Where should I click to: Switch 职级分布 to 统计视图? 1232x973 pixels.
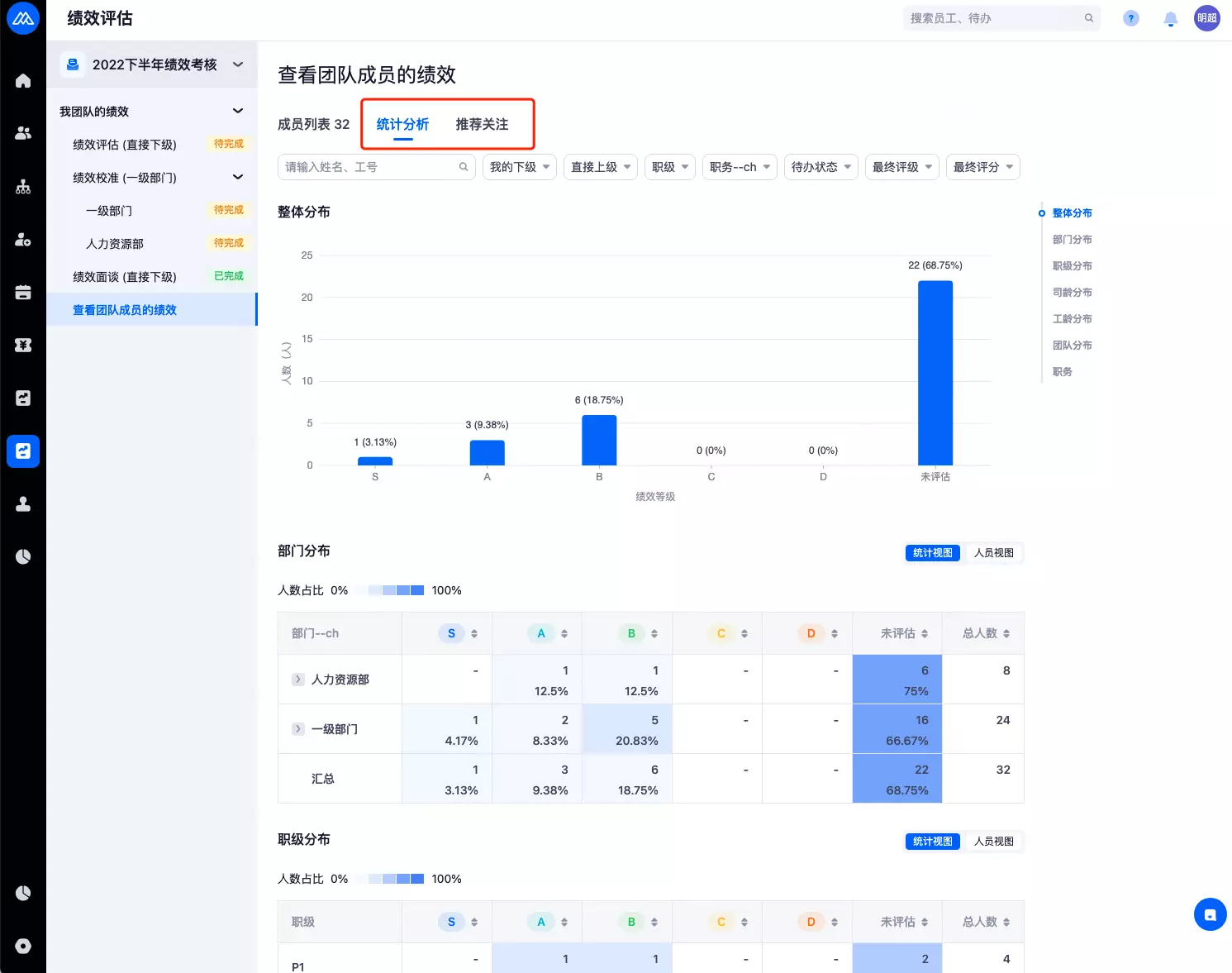pos(933,842)
